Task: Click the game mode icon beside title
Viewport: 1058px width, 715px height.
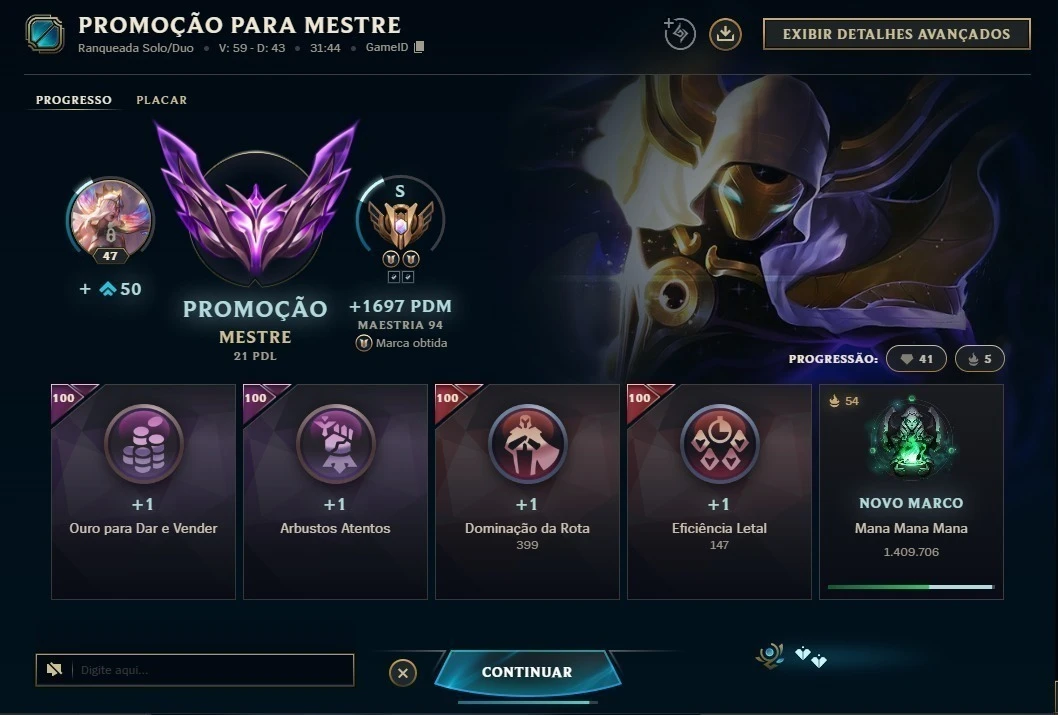Action: pyautogui.click(x=45, y=34)
